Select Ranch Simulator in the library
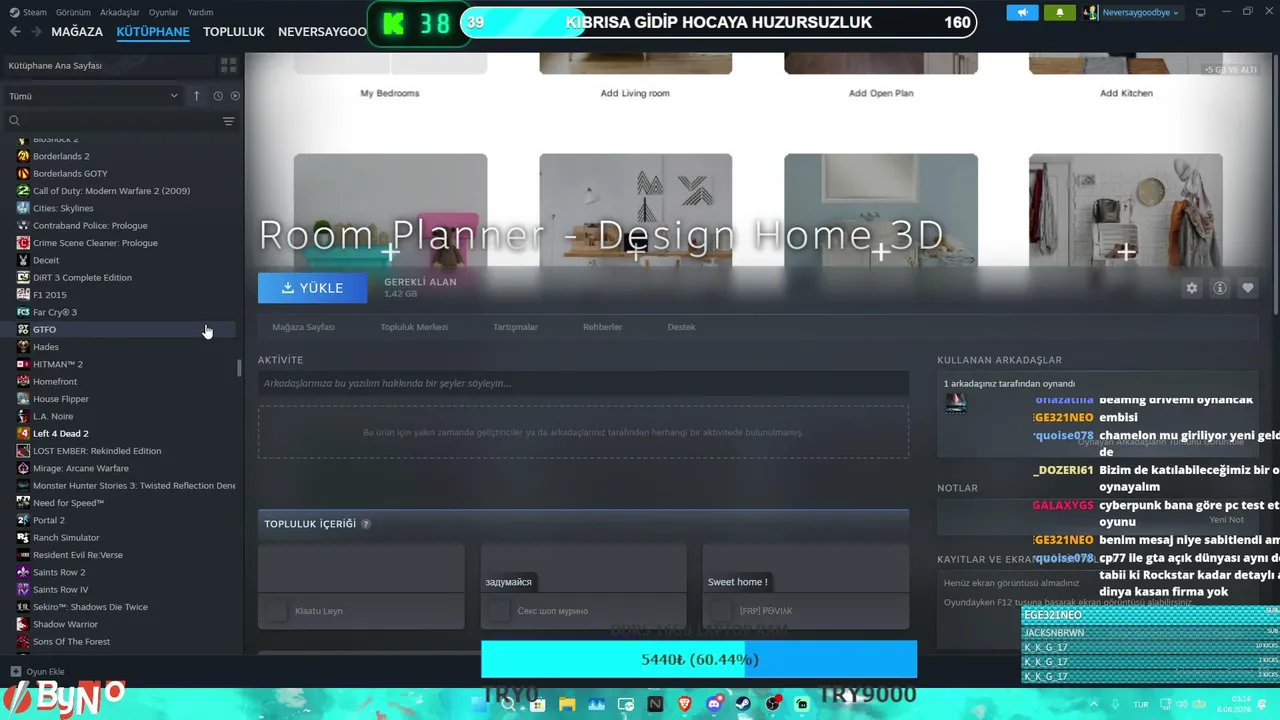The image size is (1280, 720). pos(120,538)
